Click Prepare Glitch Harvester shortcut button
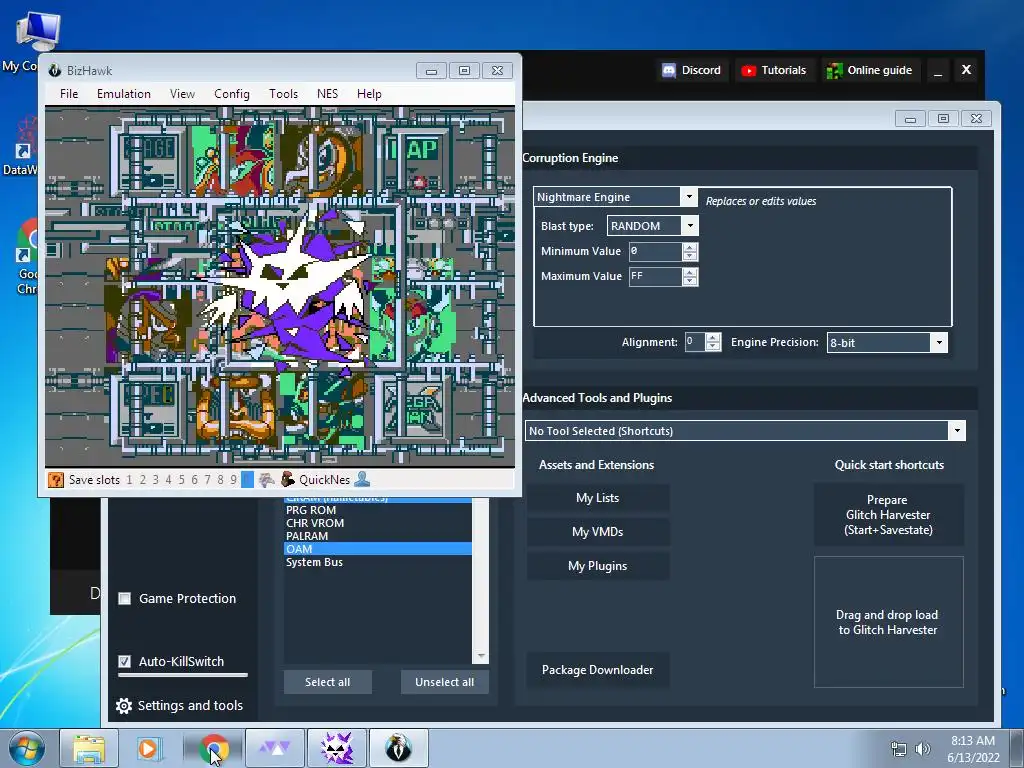1024x768 pixels. pyautogui.click(x=888, y=515)
